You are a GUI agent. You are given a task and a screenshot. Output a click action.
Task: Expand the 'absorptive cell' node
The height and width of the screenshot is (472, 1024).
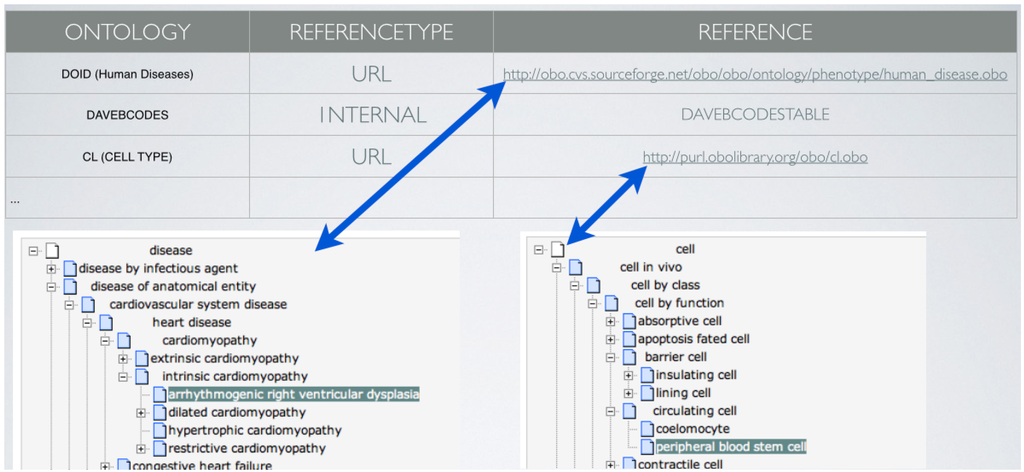(611, 321)
